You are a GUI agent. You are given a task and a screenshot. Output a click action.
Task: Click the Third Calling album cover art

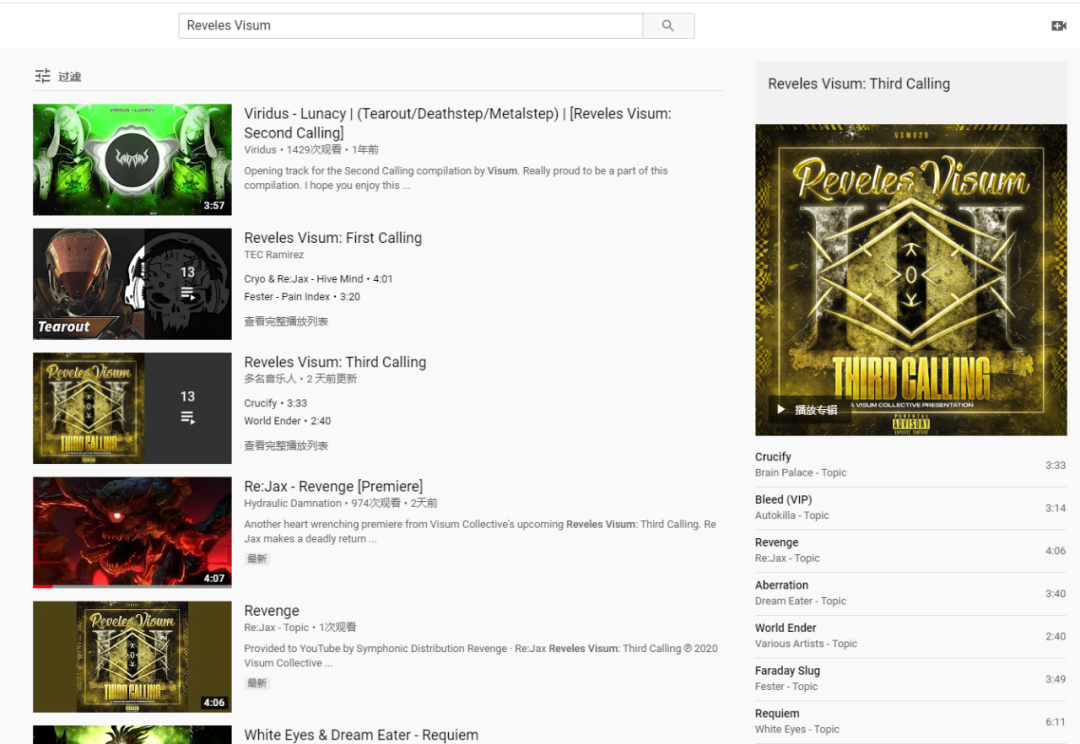point(911,280)
